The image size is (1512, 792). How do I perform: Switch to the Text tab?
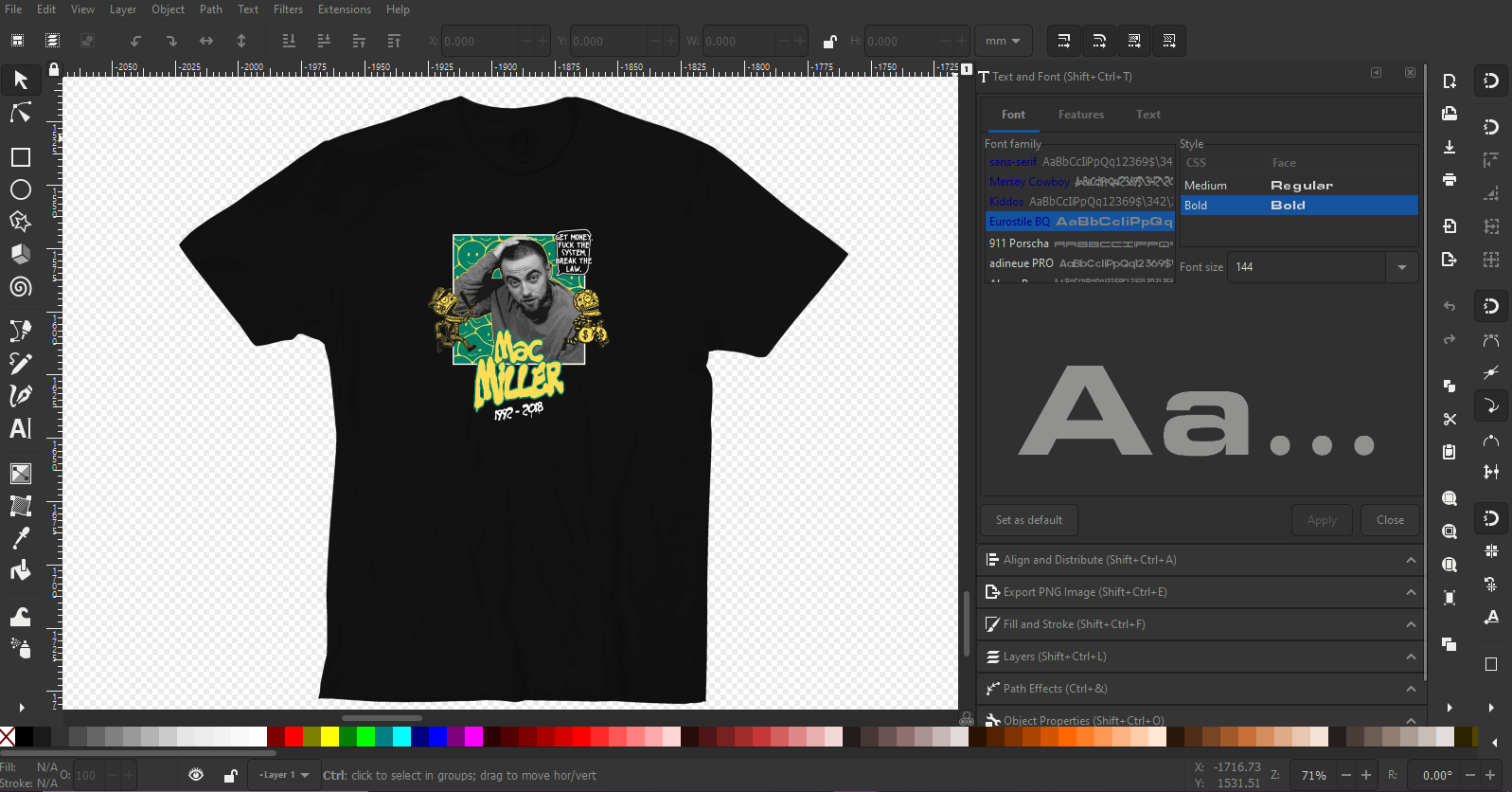pyautogui.click(x=1148, y=115)
